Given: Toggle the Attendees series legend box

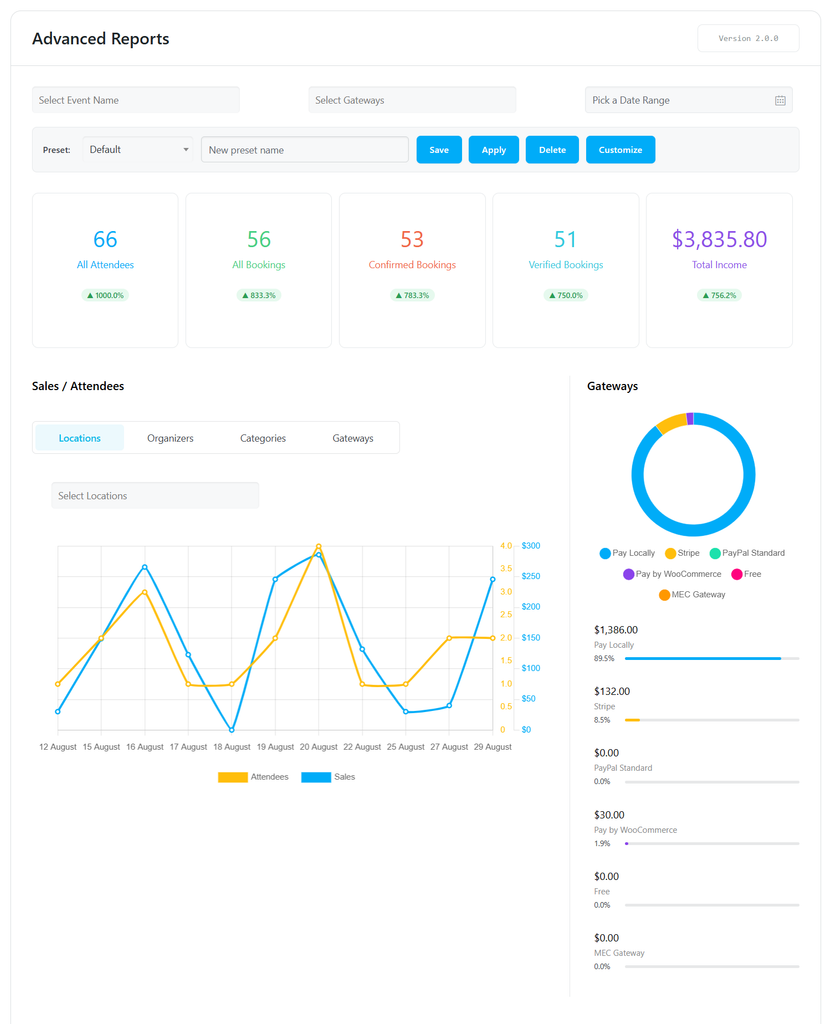Looking at the screenshot, I should [233, 777].
